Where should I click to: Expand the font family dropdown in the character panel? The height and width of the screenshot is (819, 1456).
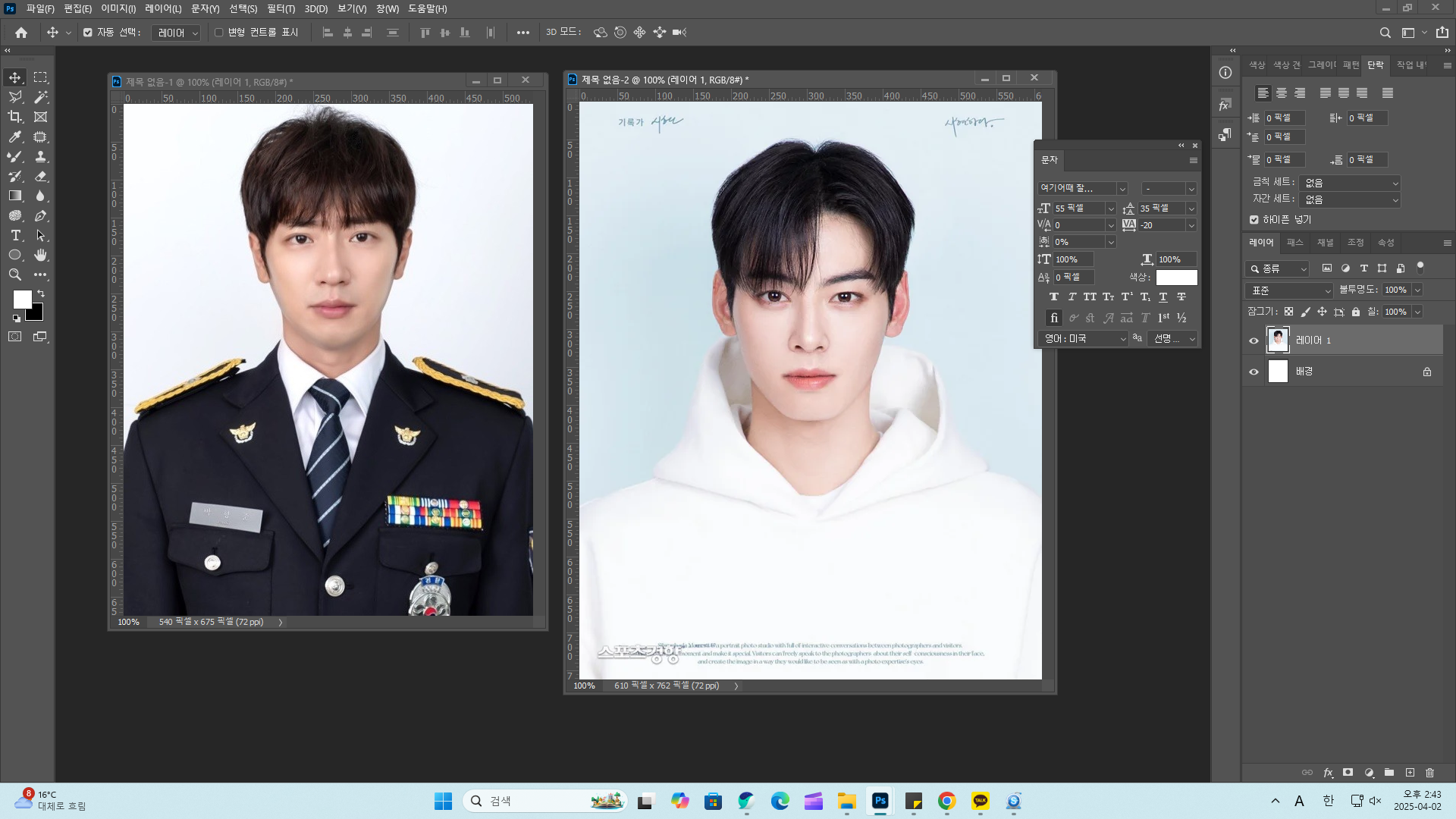tap(1122, 189)
